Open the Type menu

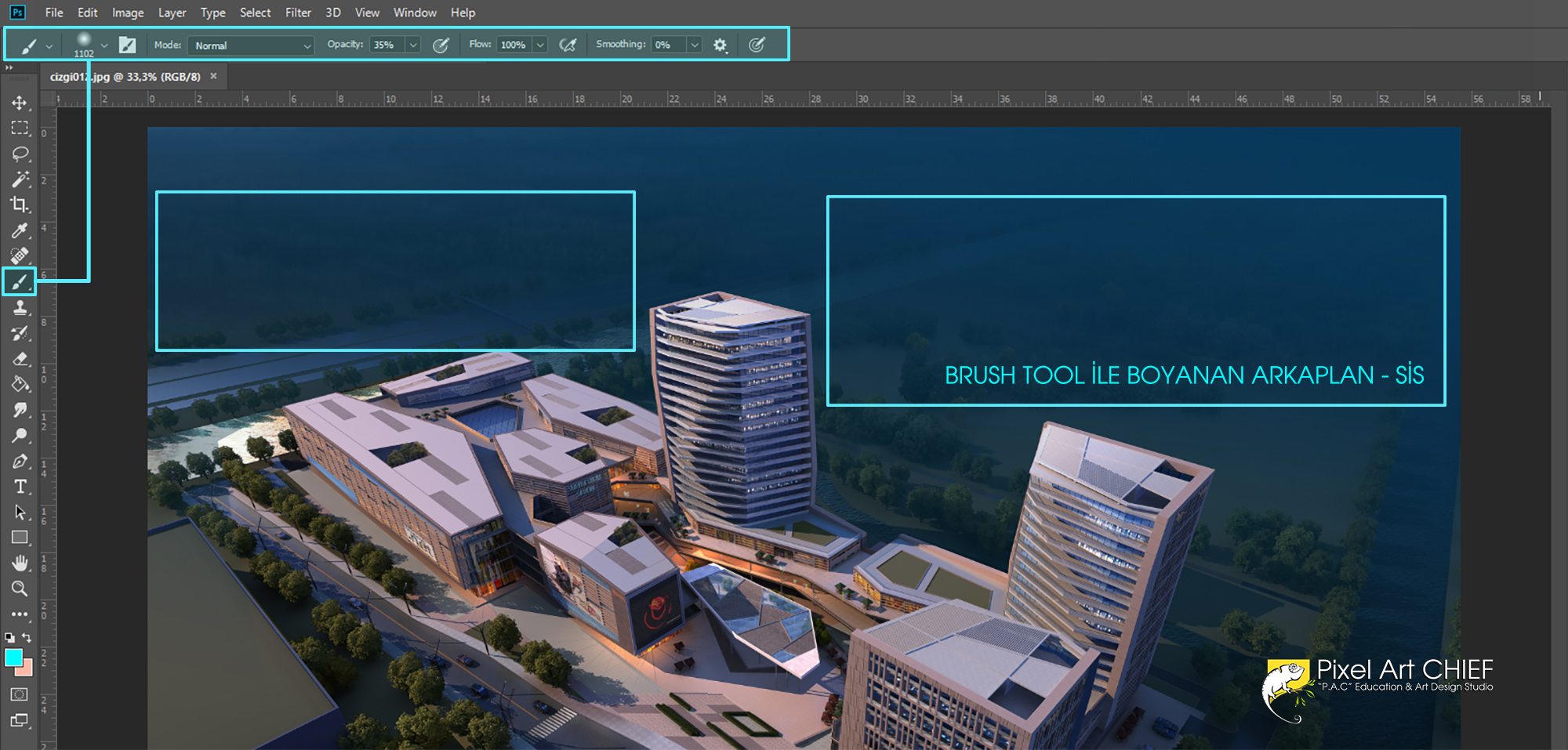click(213, 13)
